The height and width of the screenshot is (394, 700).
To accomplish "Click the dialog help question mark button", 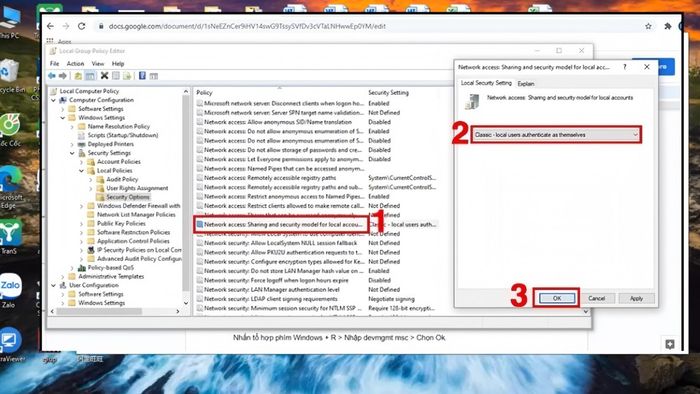I will [x=625, y=67].
